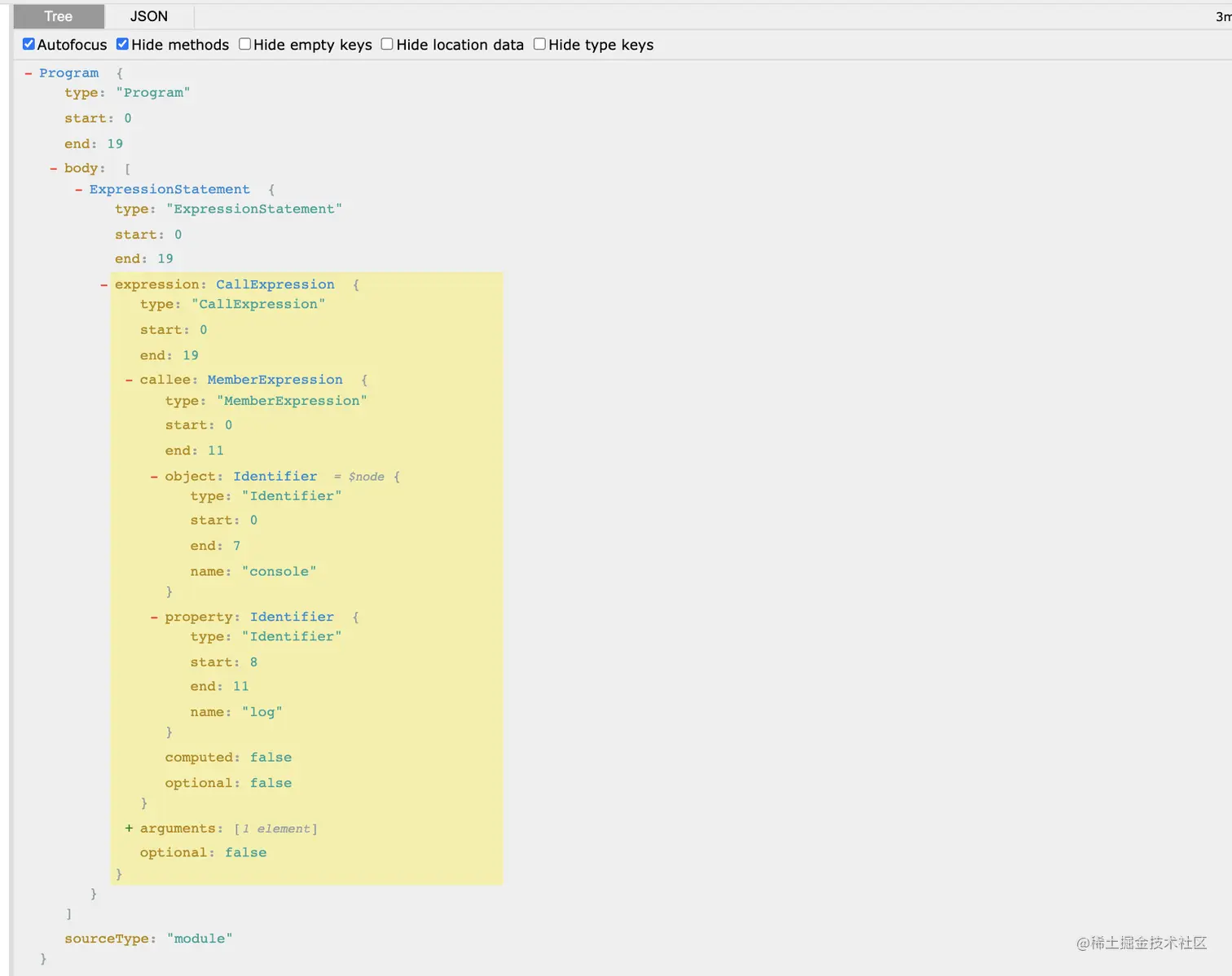1232x976 pixels.
Task: Select the name value "log"
Action: [x=262, y=712]
